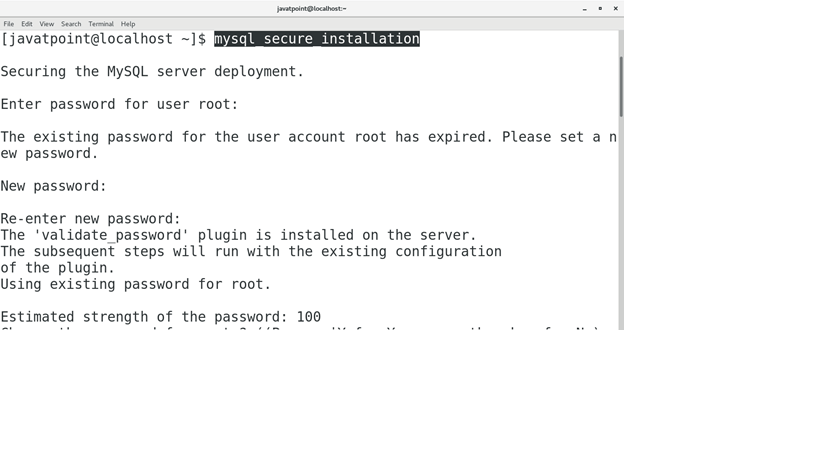
Task: Click 'Using existing password for root.' line
Action: click(136, 285)
